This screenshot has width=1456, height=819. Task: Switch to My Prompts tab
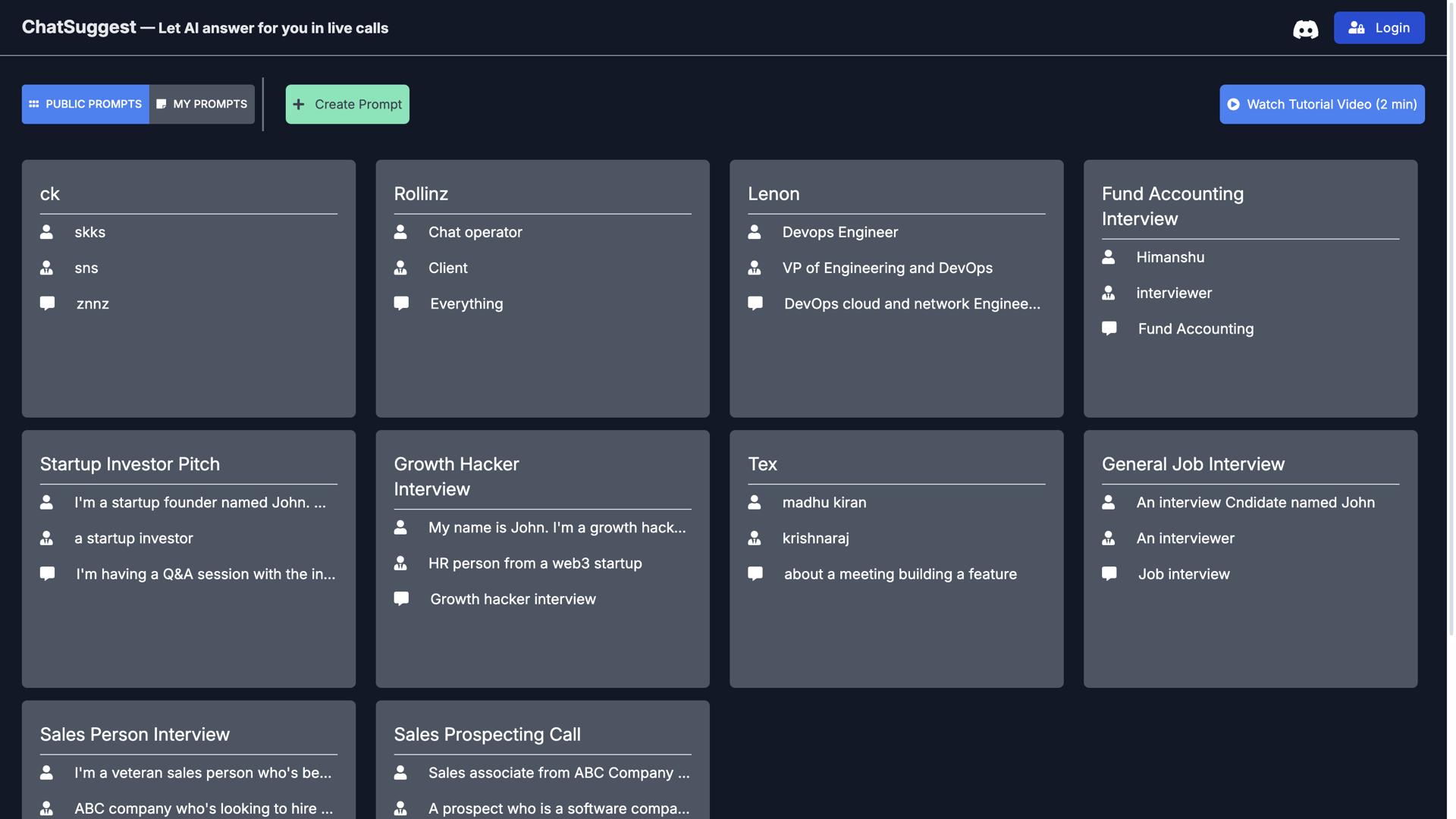point(202,104)
